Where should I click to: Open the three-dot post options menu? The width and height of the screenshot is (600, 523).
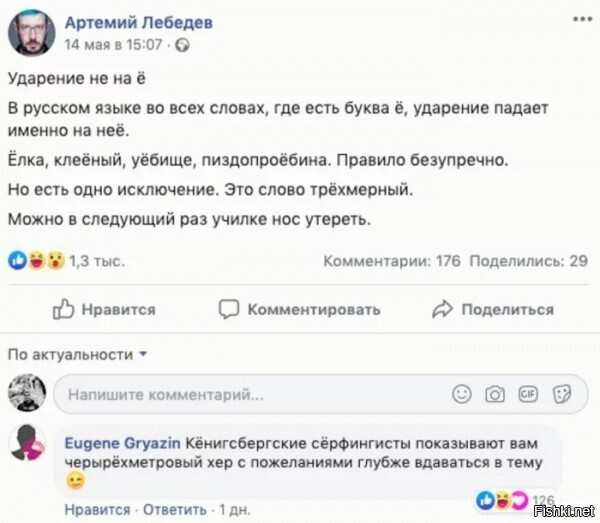tap(582, 19)
